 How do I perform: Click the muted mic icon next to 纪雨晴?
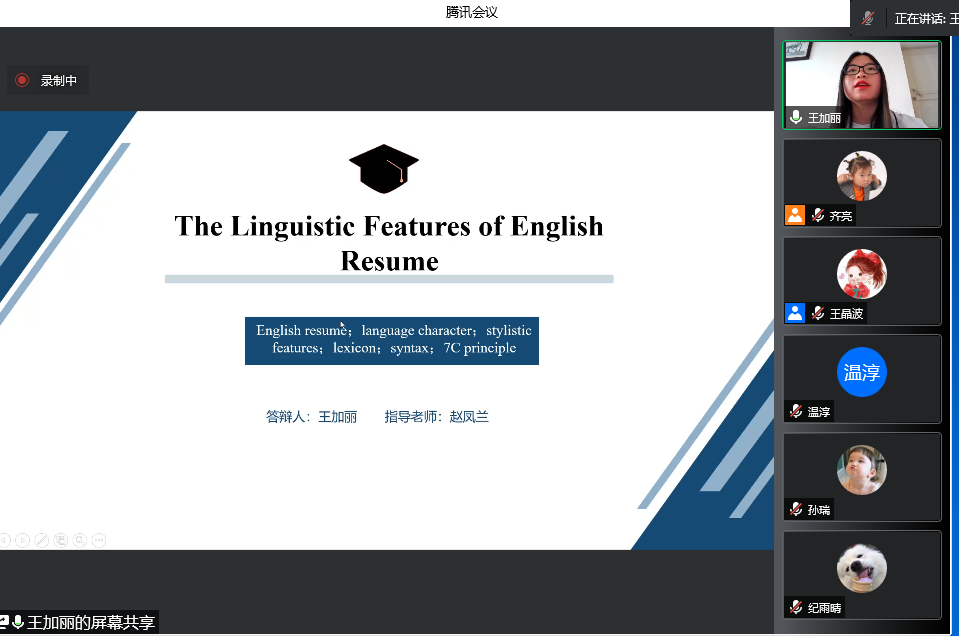point(795,607)
